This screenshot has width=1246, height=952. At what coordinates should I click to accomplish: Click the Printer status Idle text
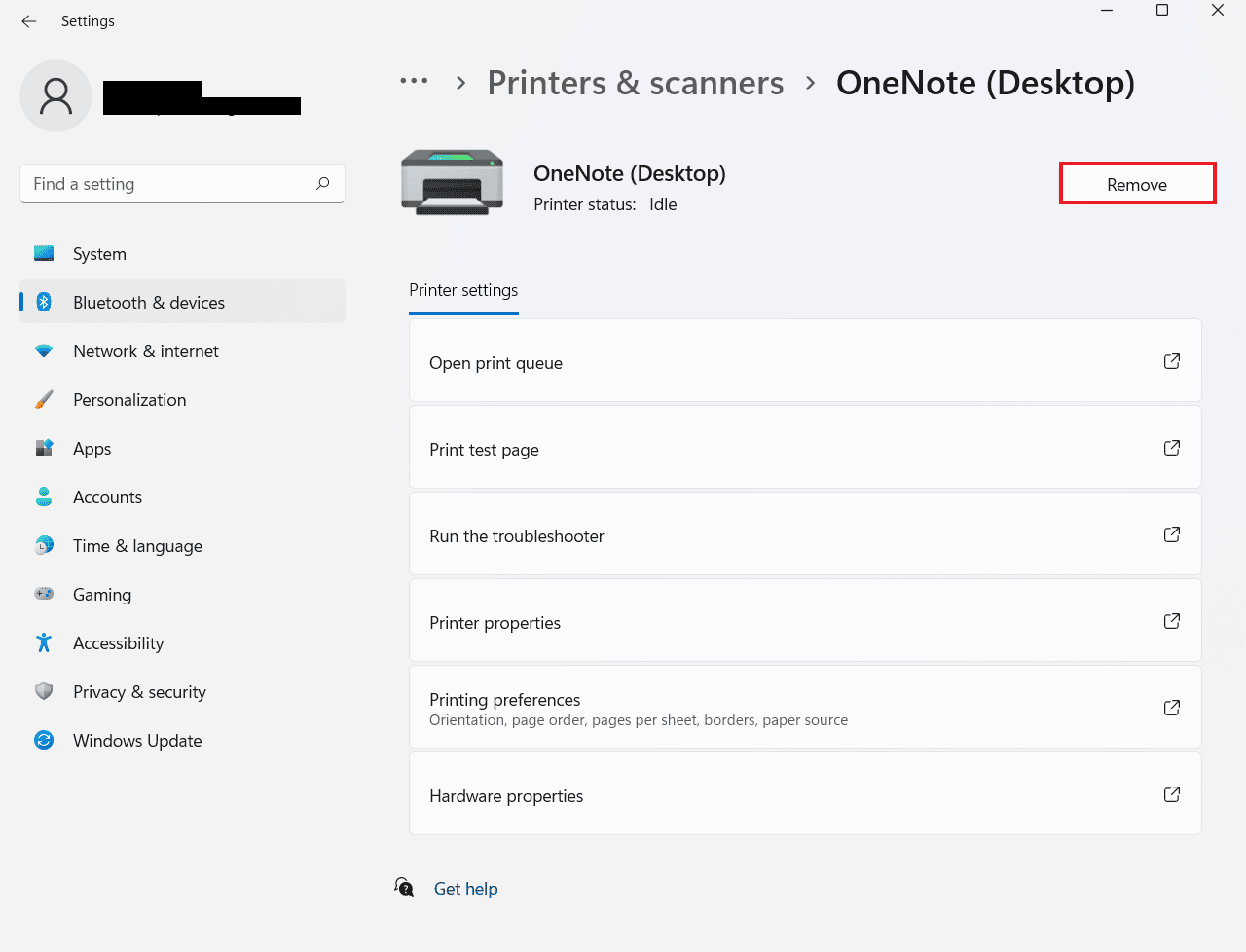[x=605, y=204]
